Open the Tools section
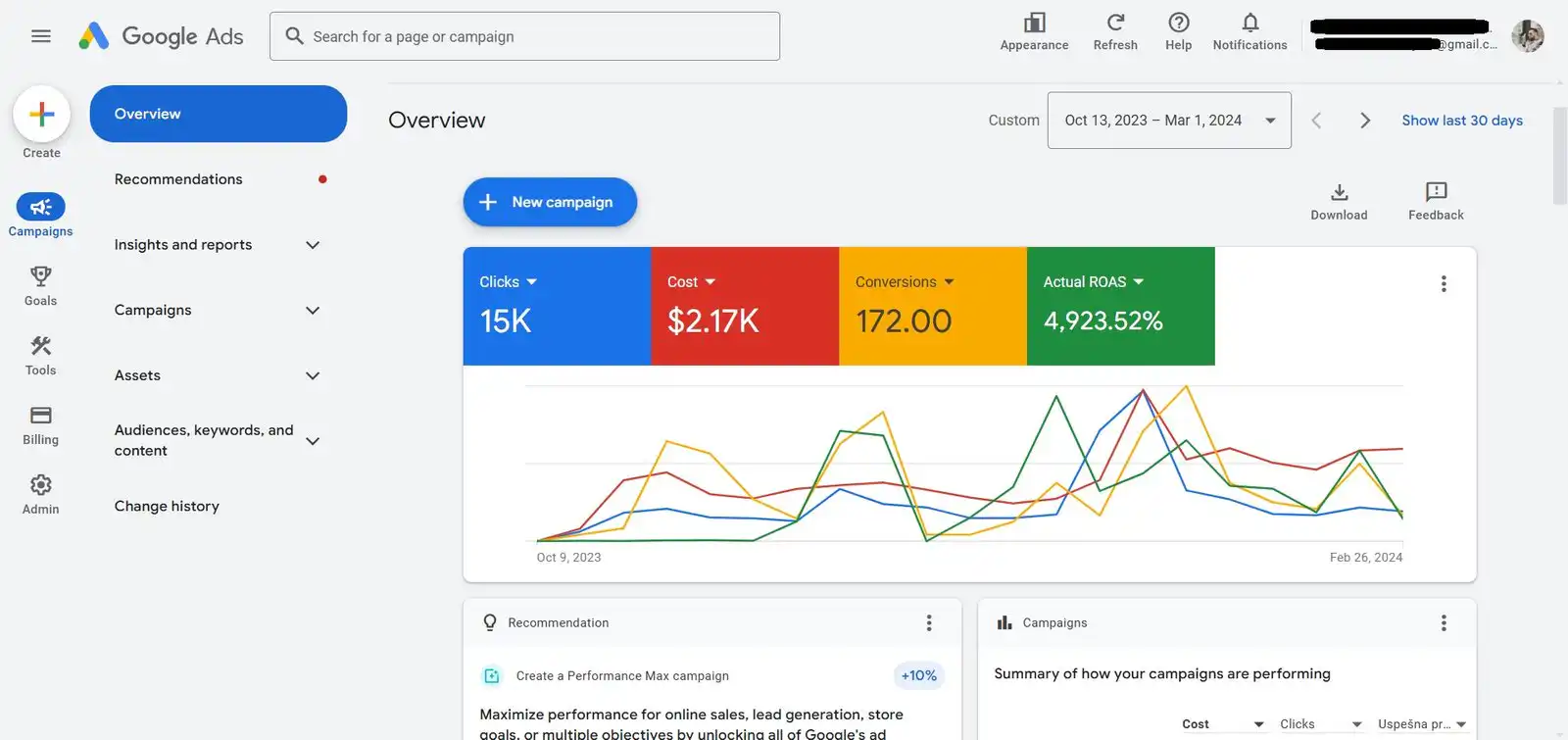This screenshot has width=1568, height=740. click(40, 355)
